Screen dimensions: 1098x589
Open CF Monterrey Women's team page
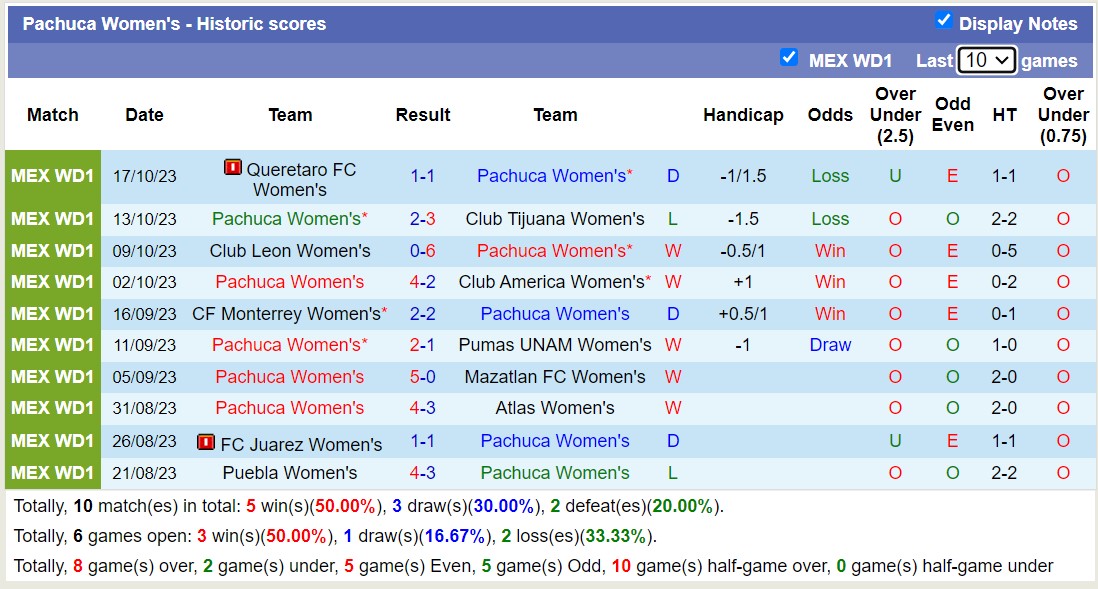(288, 314)
